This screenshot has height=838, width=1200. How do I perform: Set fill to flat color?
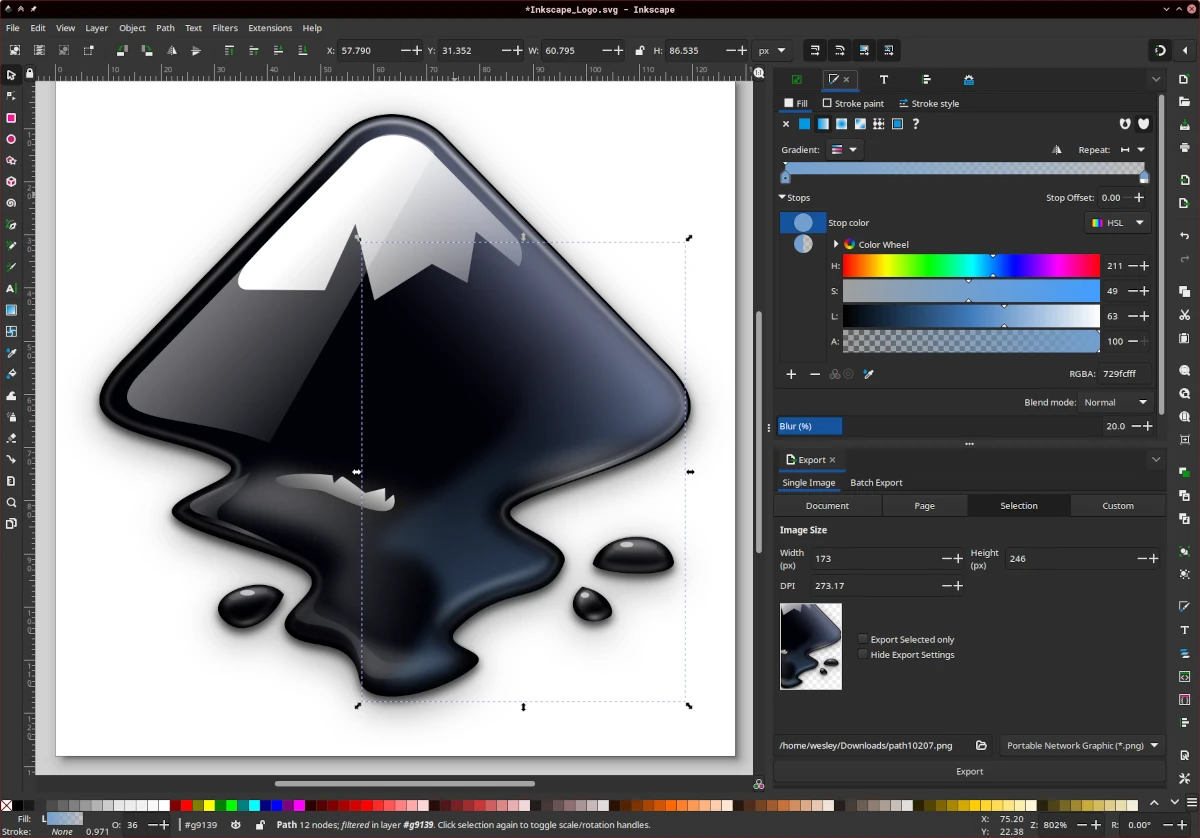[804, 124]
